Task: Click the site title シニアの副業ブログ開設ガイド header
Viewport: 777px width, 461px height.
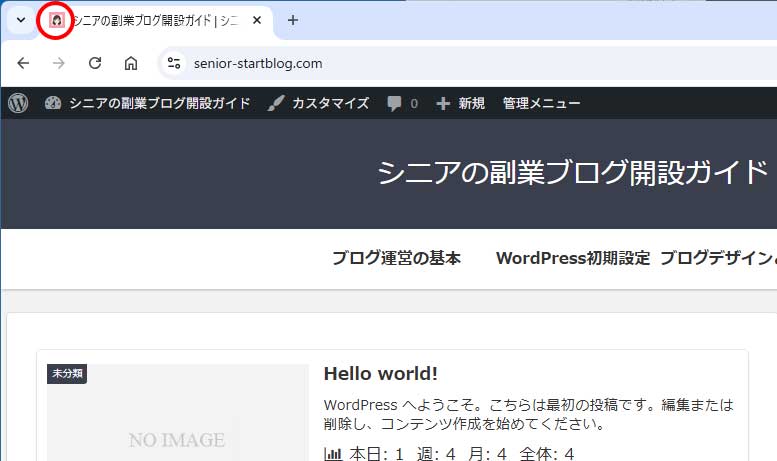Action: (573, 173)
